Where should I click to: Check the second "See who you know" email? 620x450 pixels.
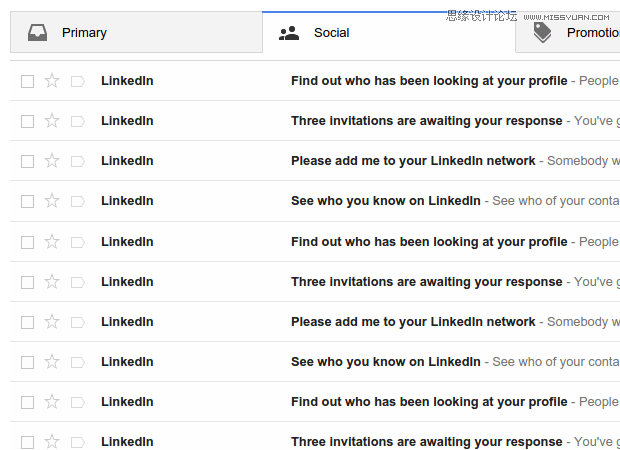coord(27,362)
